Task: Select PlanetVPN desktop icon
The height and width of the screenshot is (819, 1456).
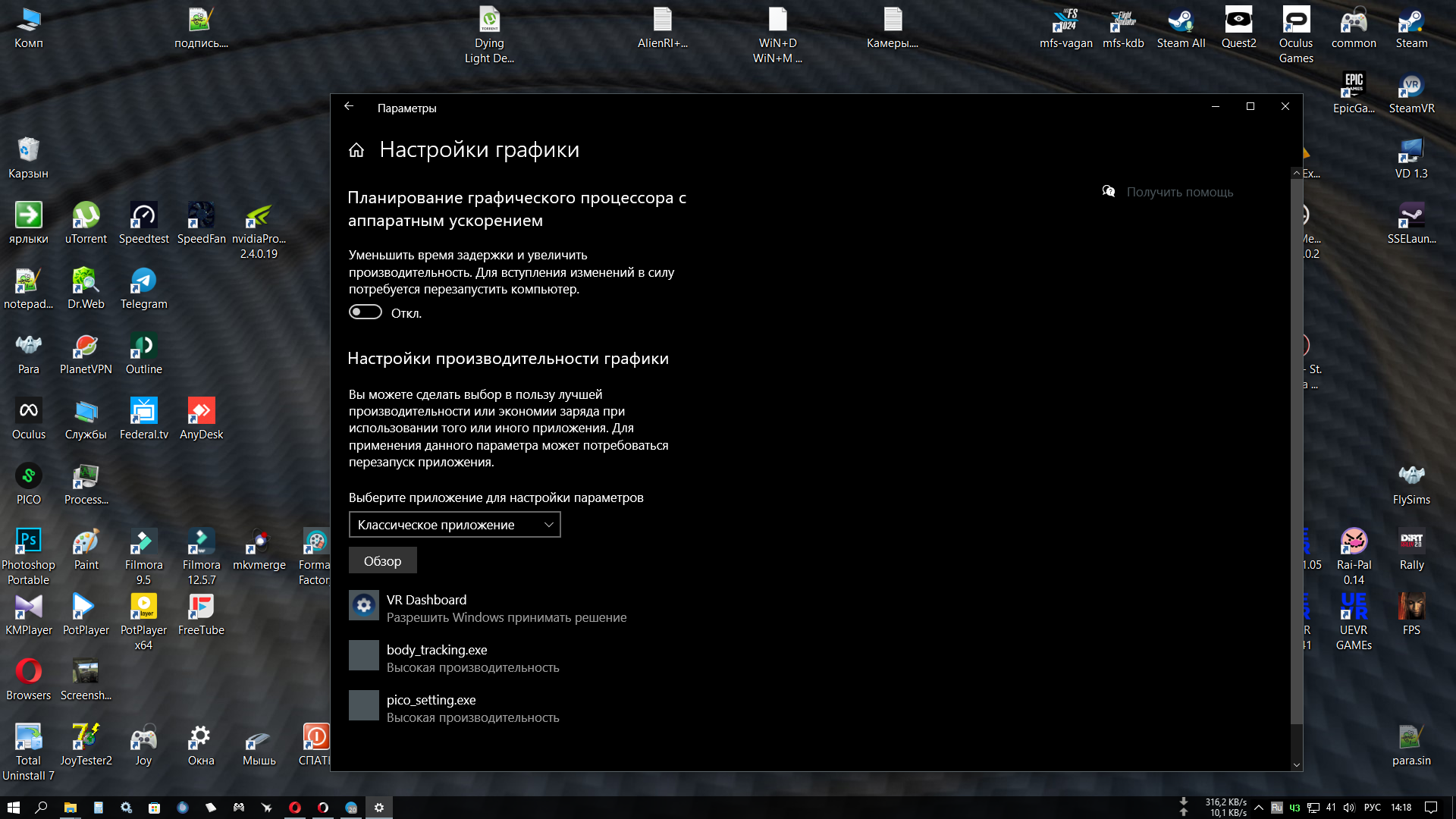Action: click(86, 353)
